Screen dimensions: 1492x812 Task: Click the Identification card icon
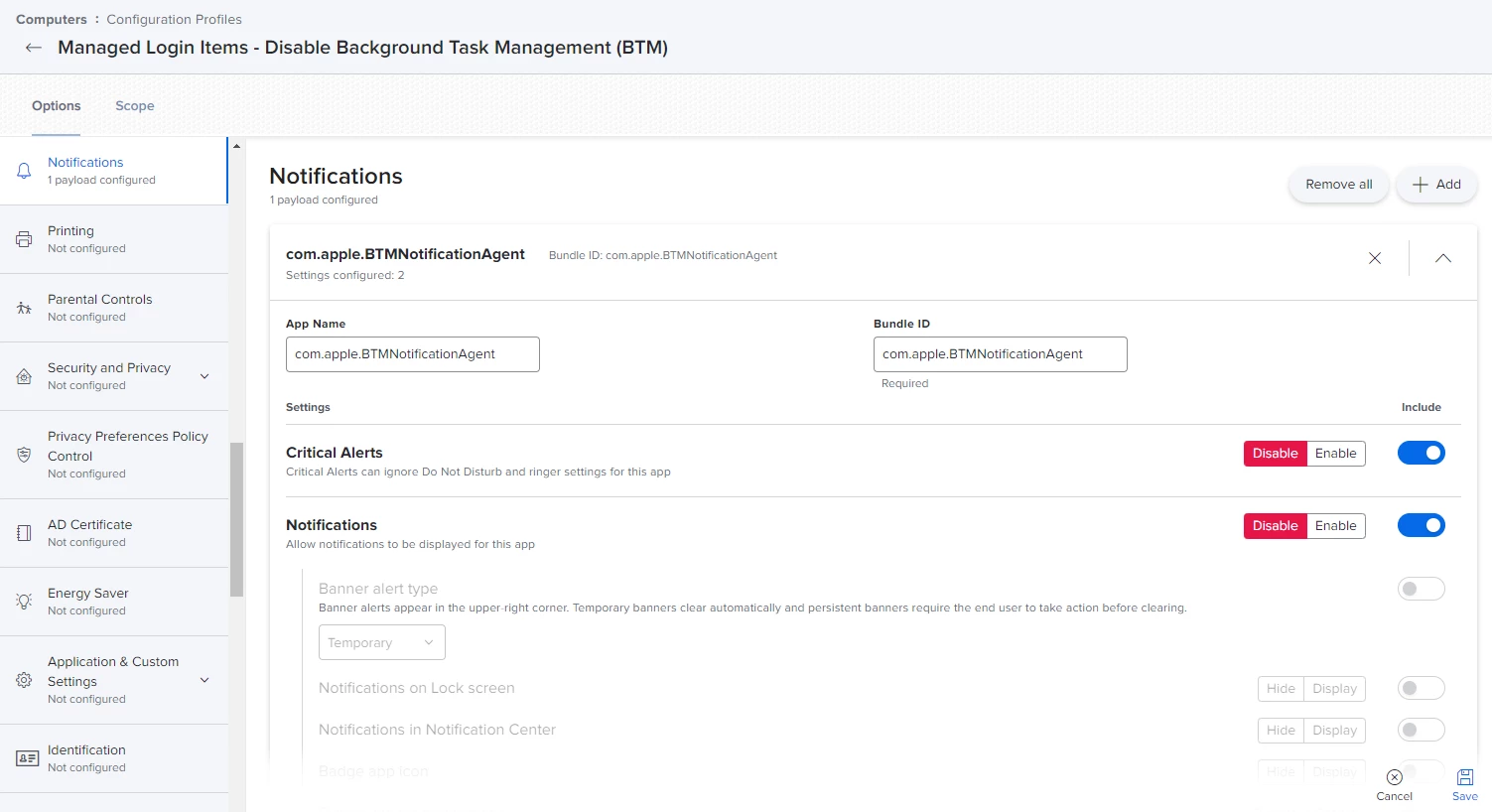27,758
